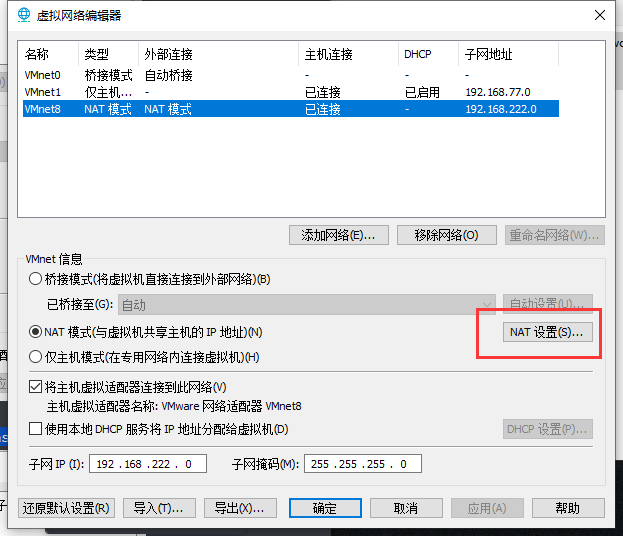Viewport: 623px width, 536px height.
Task: Select the VMnet1 row
Action: (291, 92)
